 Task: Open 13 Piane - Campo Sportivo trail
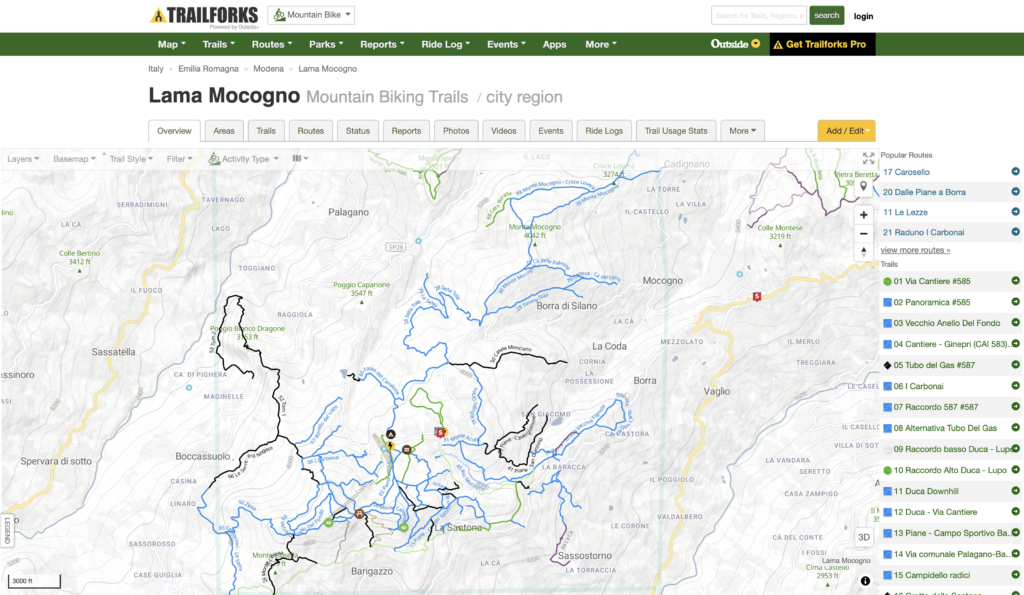[952, 533]
